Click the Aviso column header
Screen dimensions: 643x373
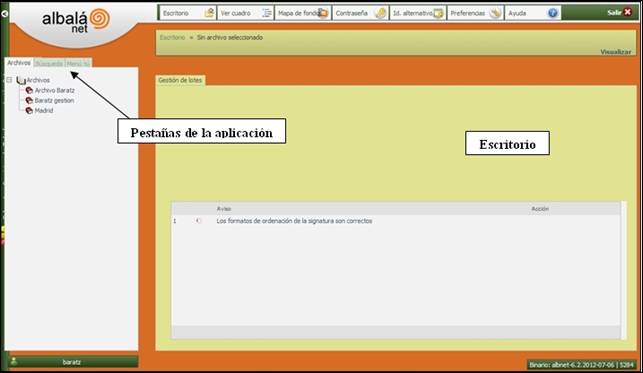click(224, 209)
